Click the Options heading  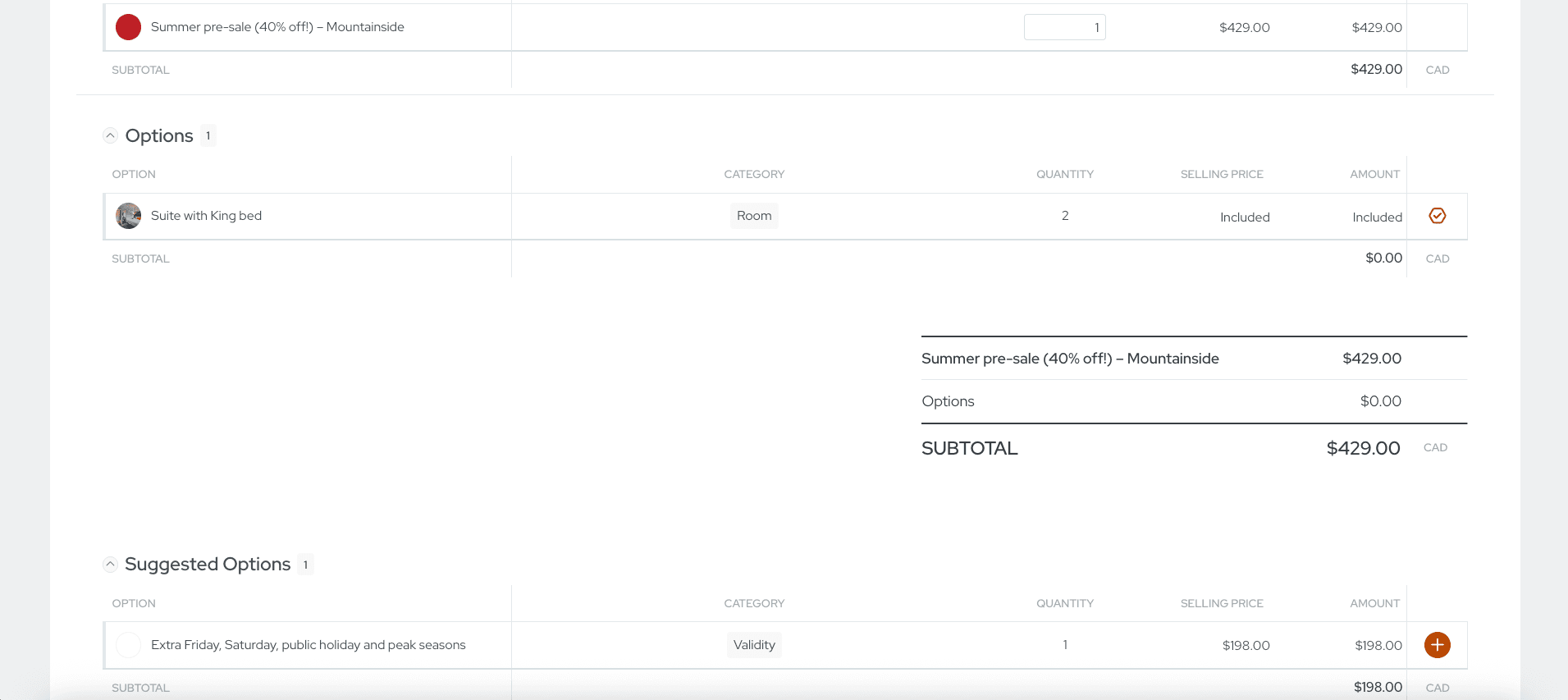pos(159,135)
